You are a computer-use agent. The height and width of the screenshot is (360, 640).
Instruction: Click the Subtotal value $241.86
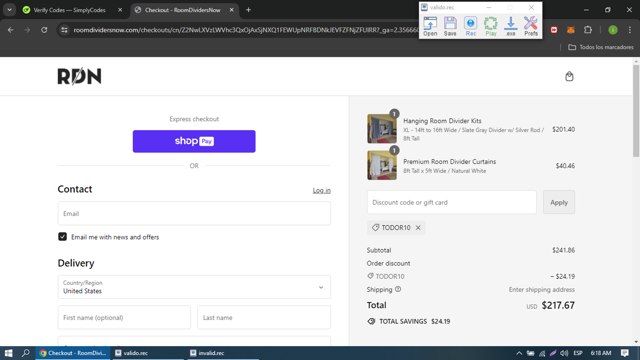pos(563,250)
